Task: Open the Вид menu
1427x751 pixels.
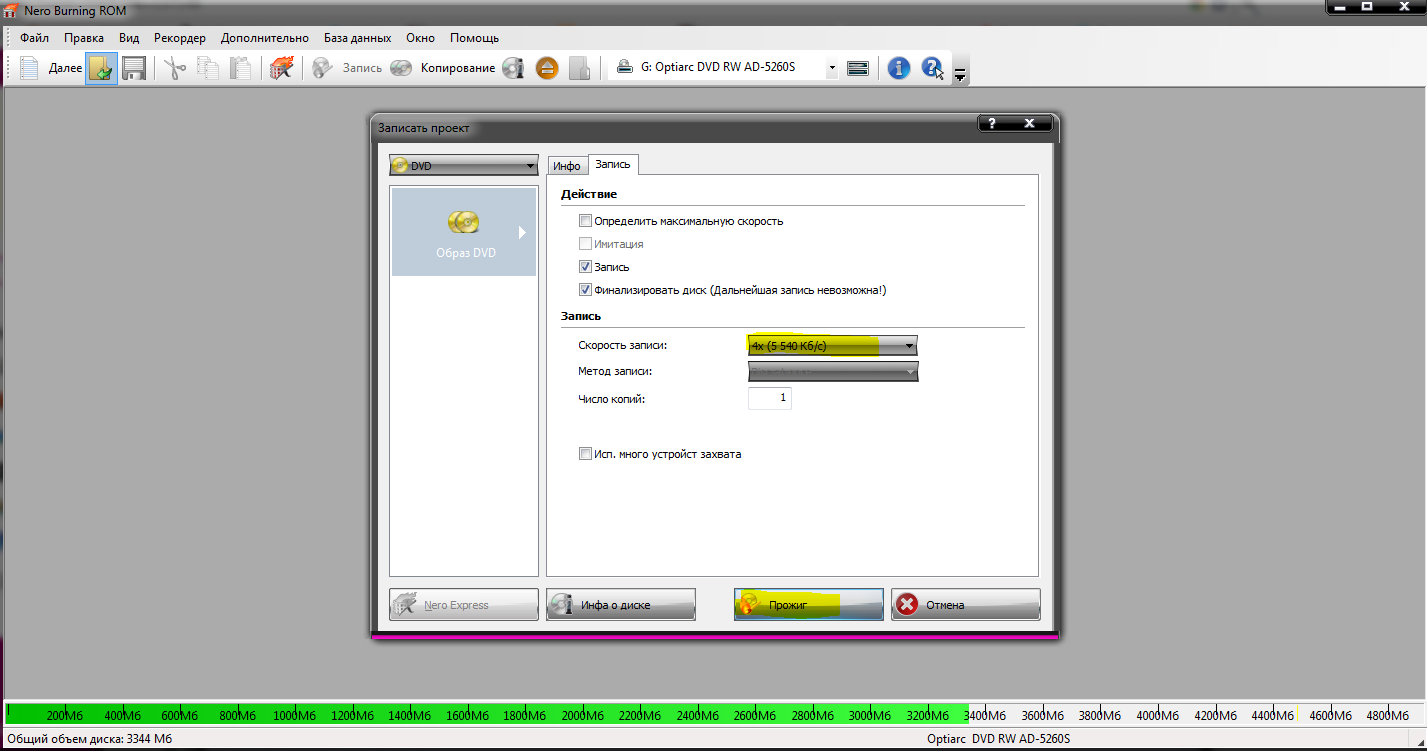Action: click(x=129, y=38)
